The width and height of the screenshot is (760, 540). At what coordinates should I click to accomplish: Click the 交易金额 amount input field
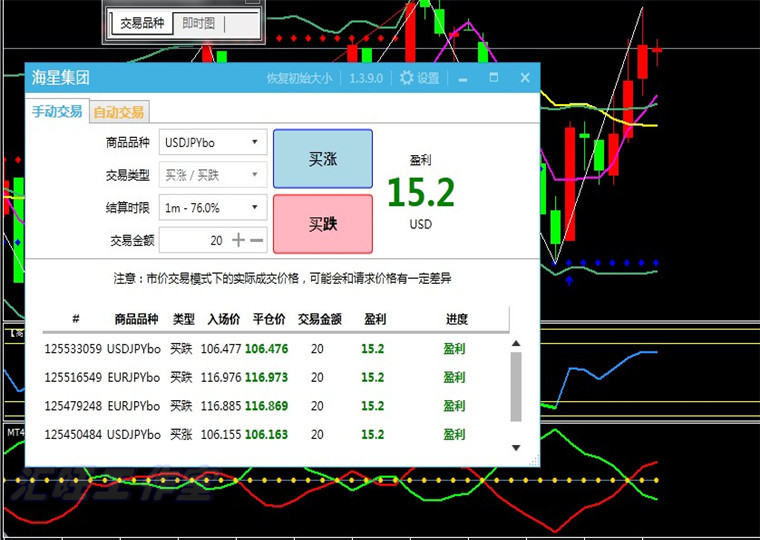tap(193, 240)
